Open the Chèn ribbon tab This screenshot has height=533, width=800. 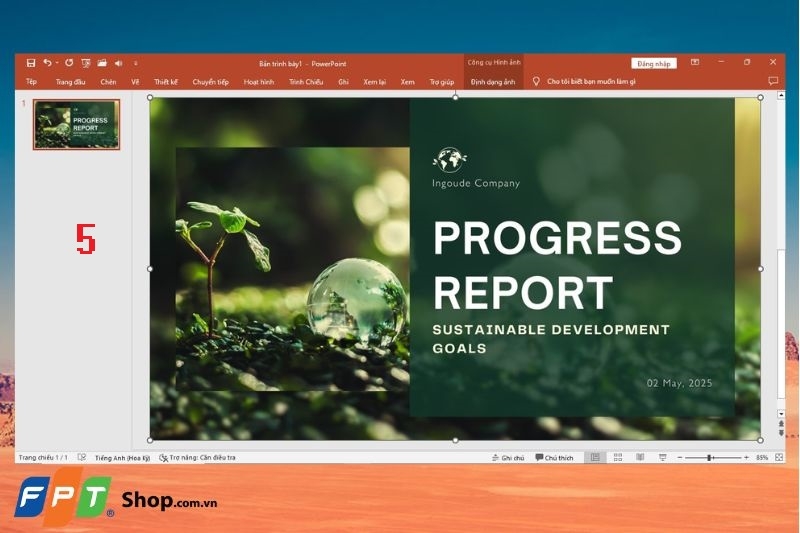click(x=108, y=82)
